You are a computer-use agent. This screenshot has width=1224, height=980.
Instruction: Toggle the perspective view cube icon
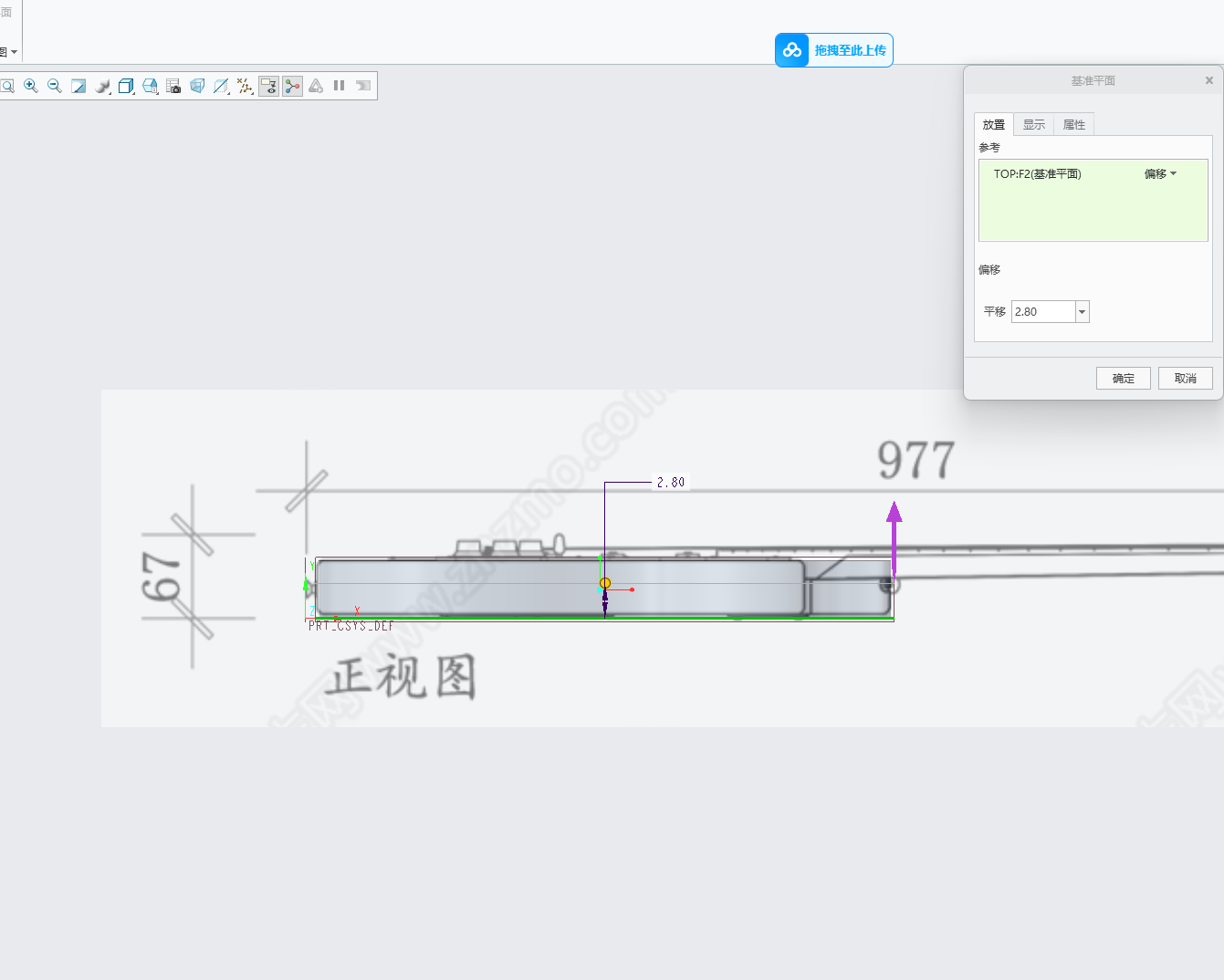point(197,86)
